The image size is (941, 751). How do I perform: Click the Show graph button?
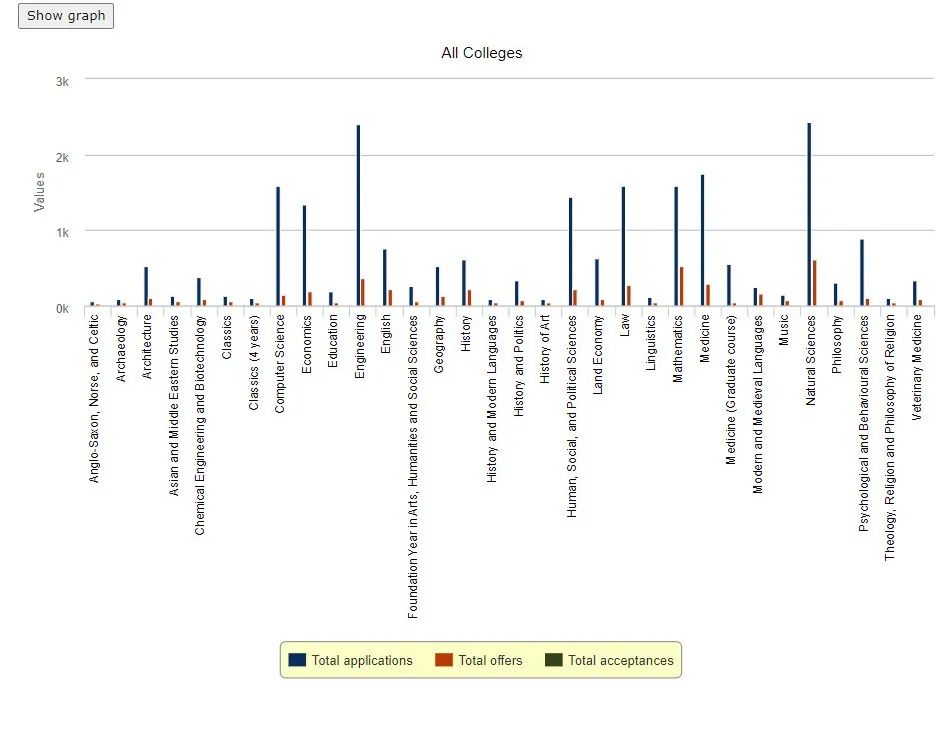pos(66,16)
